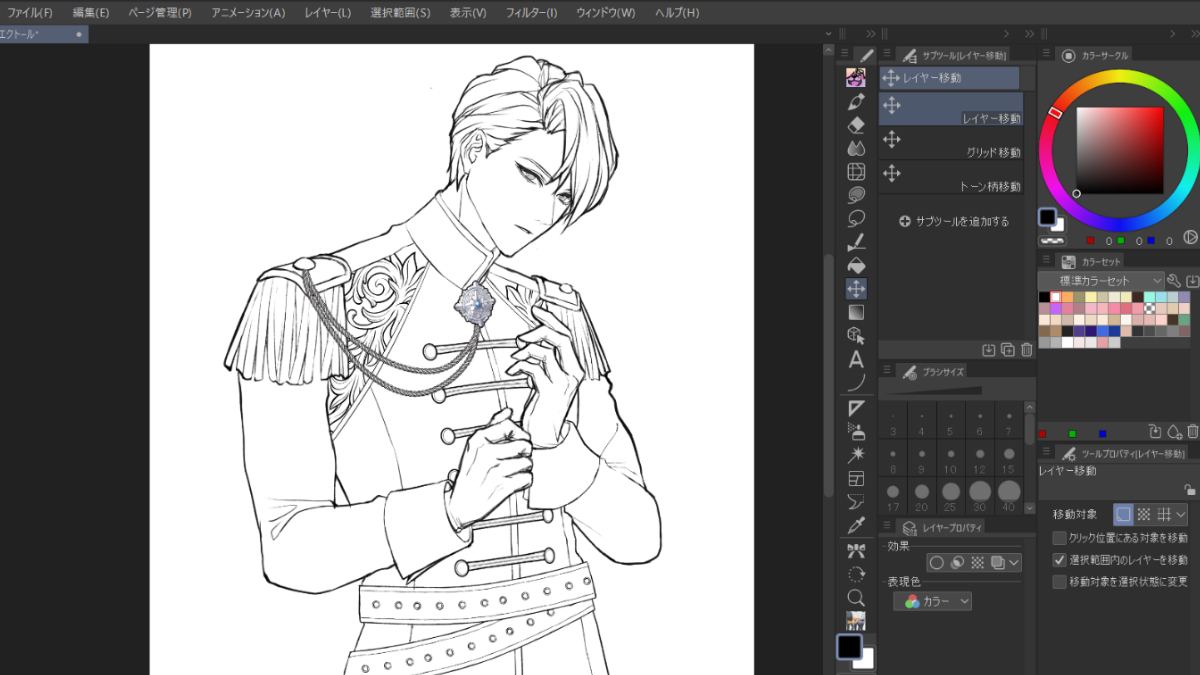Open the レイヤー(L) menu
The width and height of the screenshot is (1200, 675).
[x=328, y=13]
